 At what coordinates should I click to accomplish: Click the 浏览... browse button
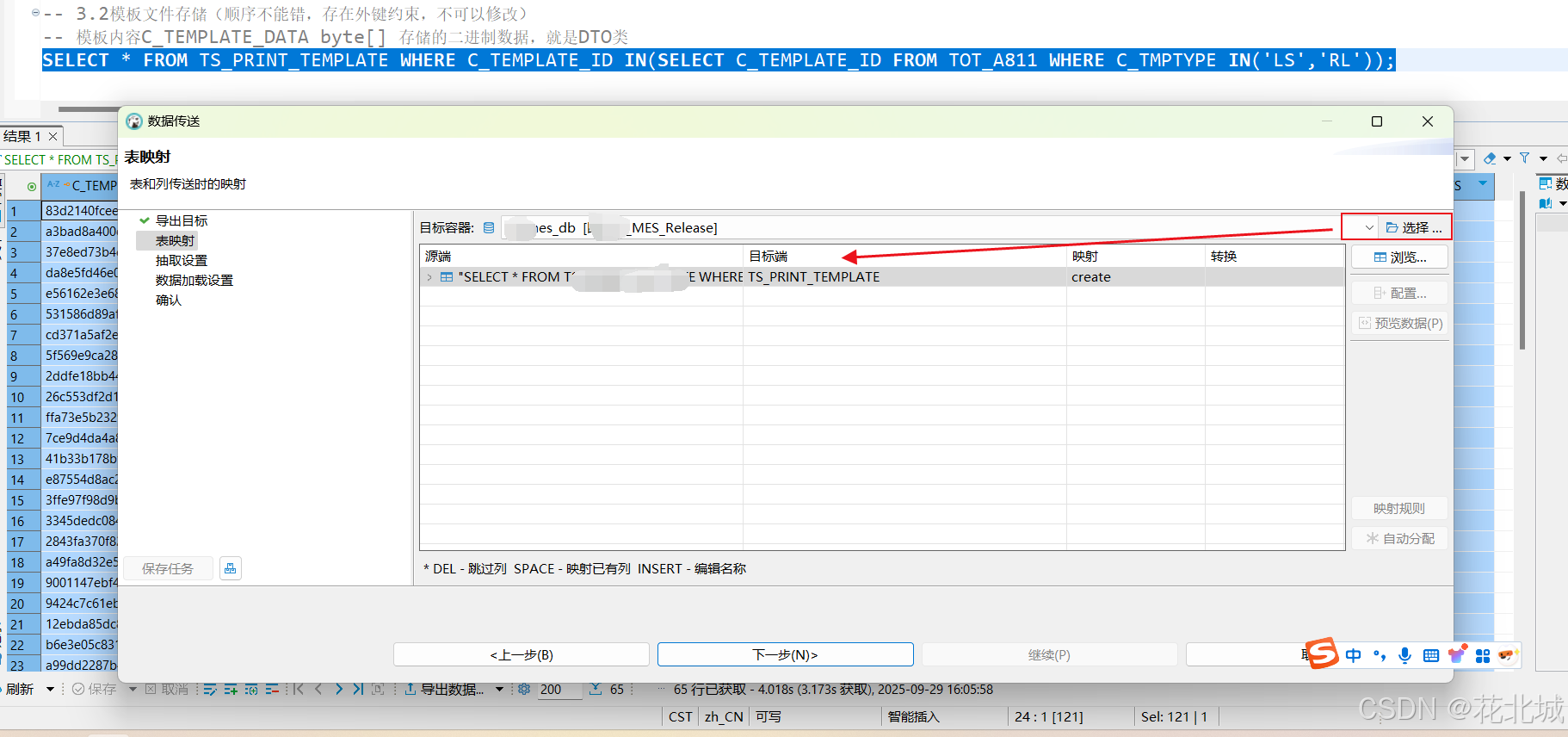point(1399,257)
